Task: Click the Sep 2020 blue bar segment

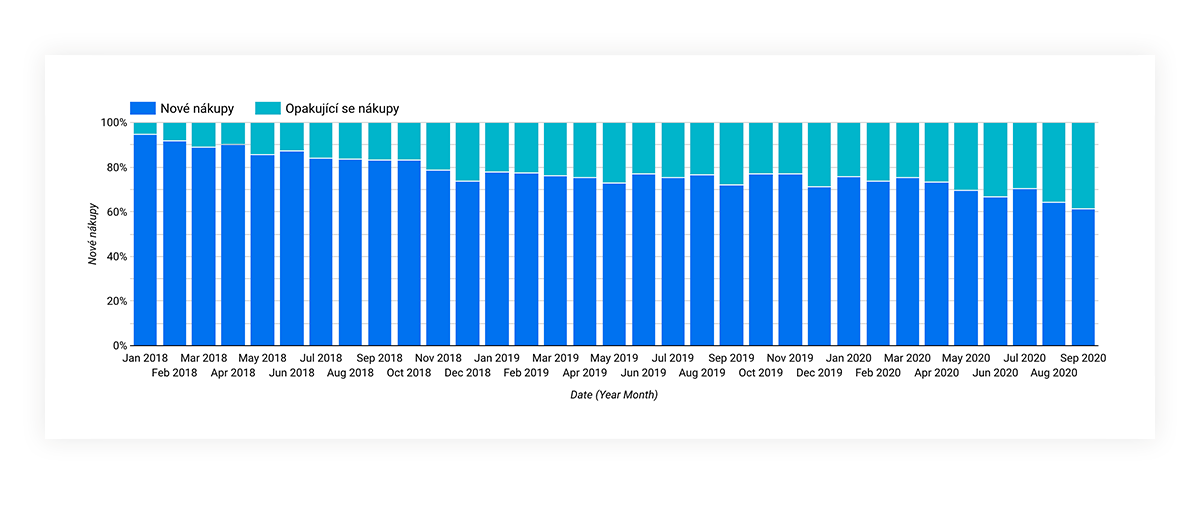Action: [1083, 277]
